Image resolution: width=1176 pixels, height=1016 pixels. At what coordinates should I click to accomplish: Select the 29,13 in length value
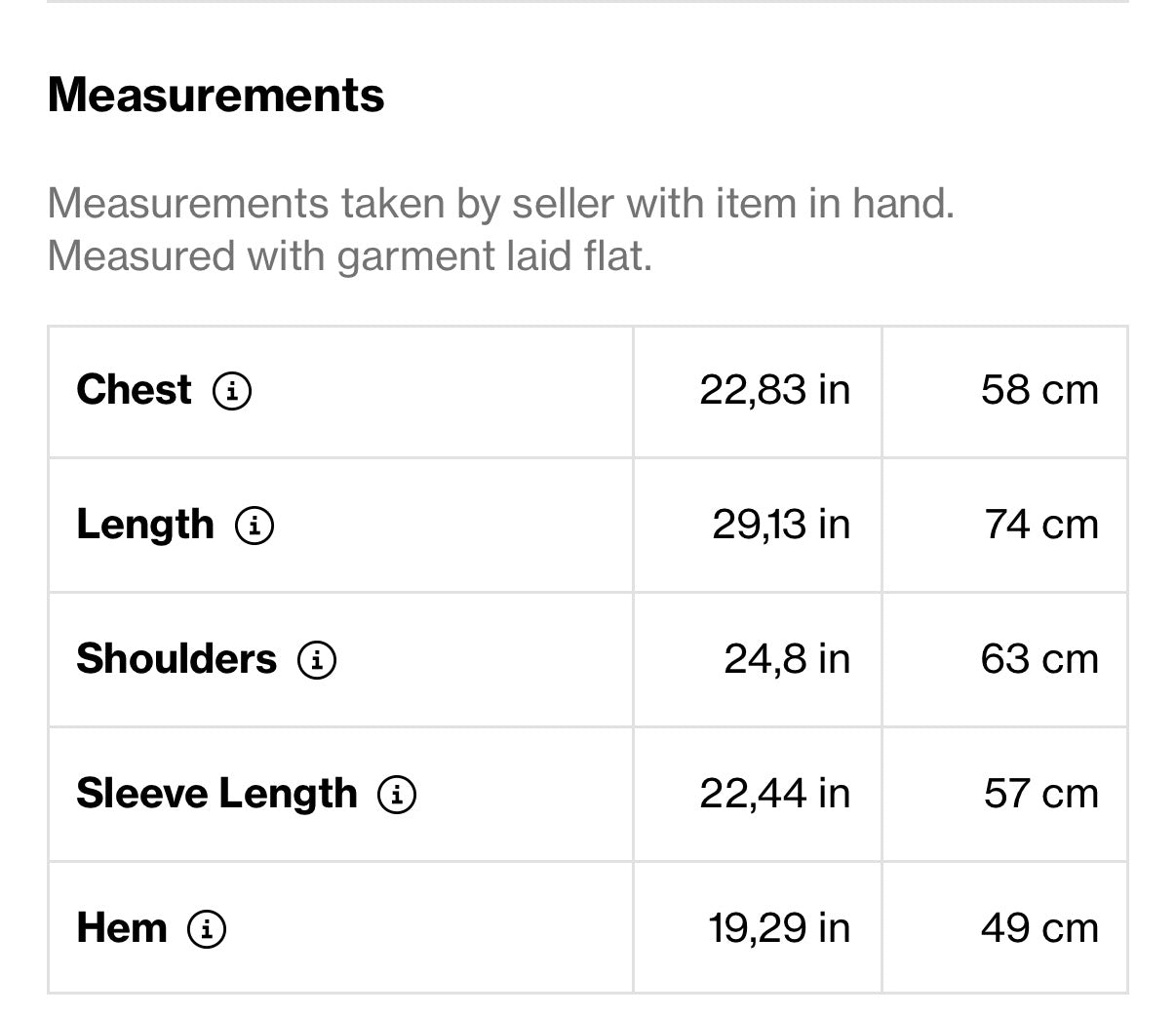[780, 525]
